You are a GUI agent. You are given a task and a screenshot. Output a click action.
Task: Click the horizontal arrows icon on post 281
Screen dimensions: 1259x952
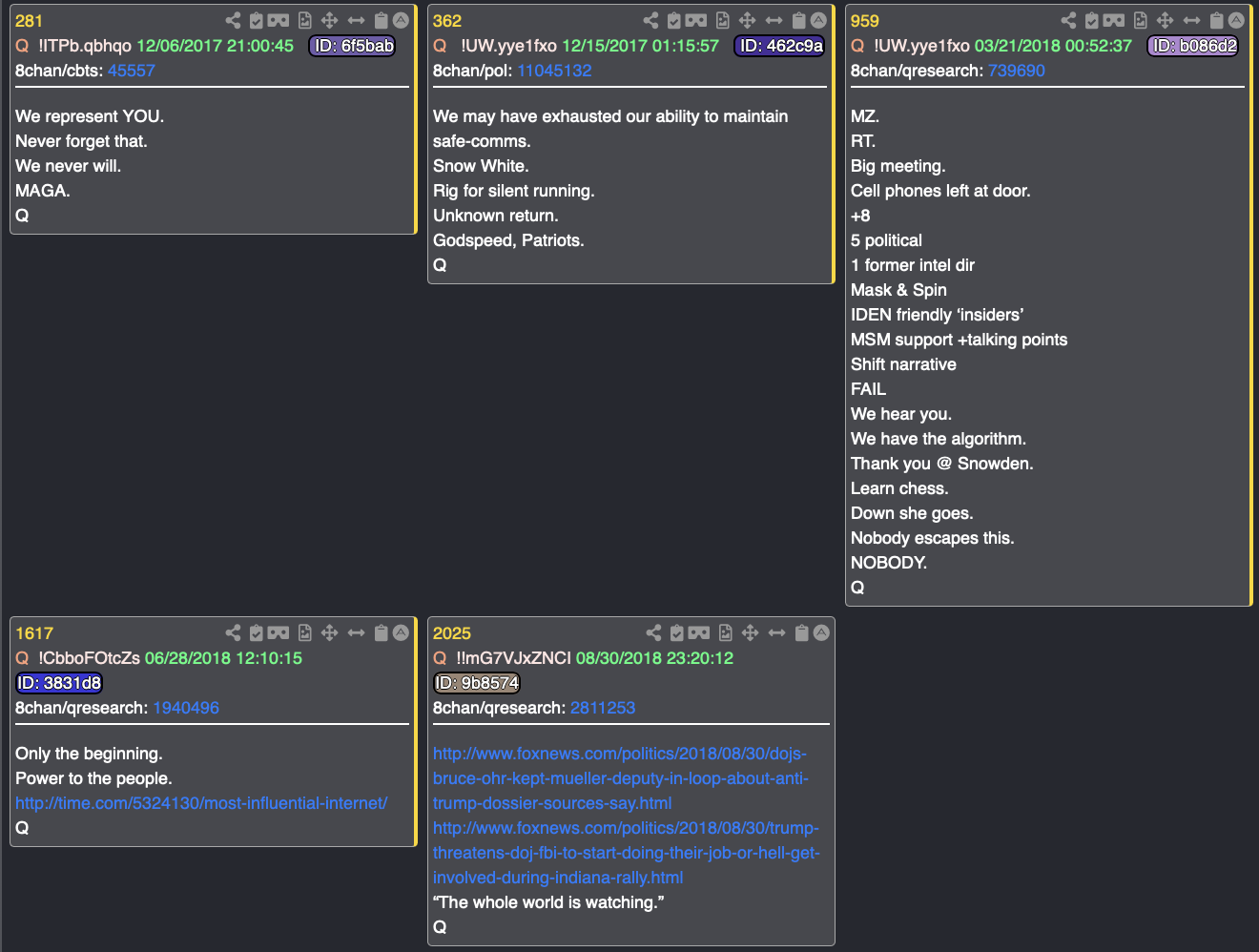(356, 20)
